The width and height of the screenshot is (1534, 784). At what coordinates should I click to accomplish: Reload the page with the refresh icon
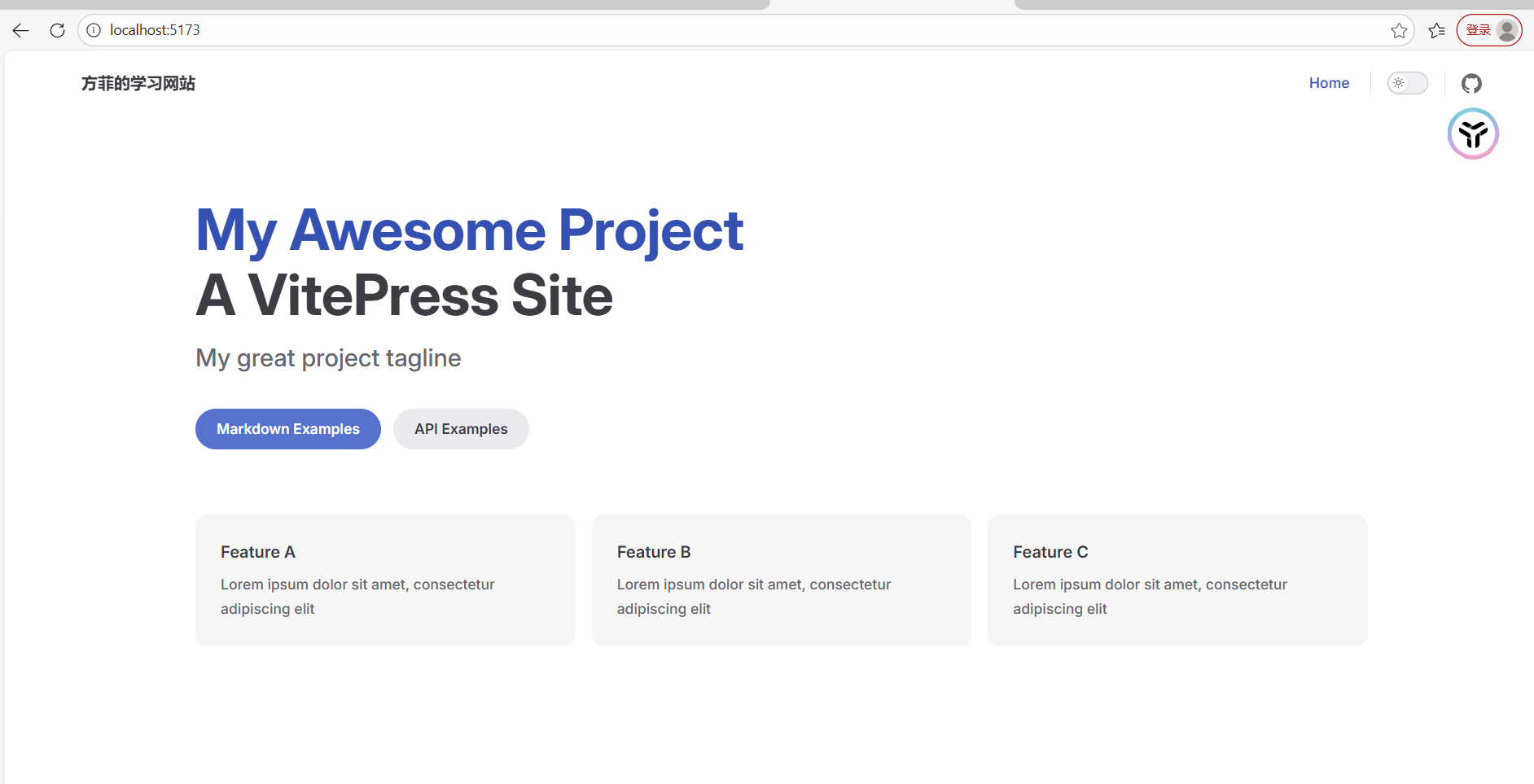[x=57, y=31]
